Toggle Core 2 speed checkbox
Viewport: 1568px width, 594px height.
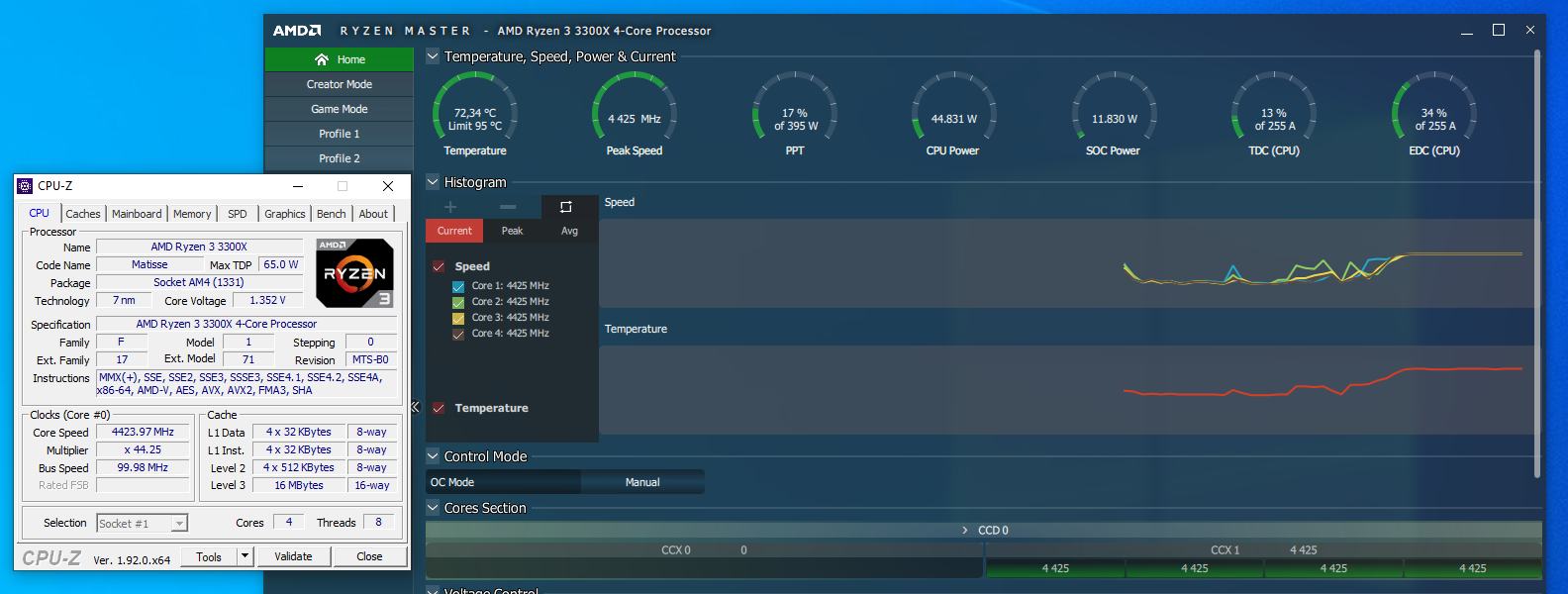[458, 302]
